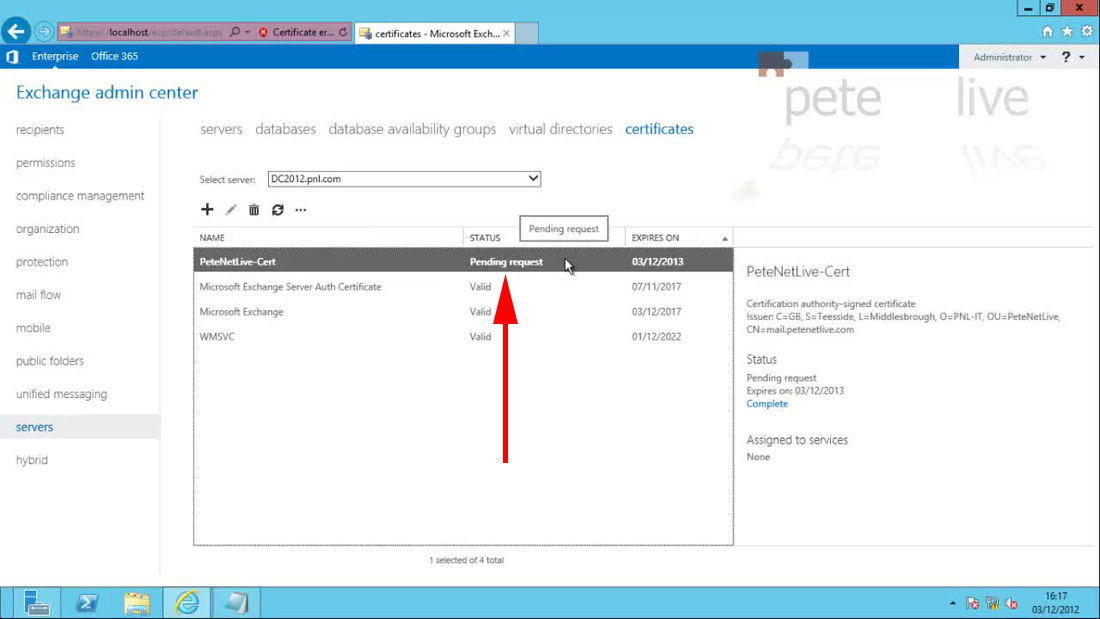Viewport: 1100px width, 619px height.
Task: Open Server Manager from taskbar
Action: pos(36,603)
